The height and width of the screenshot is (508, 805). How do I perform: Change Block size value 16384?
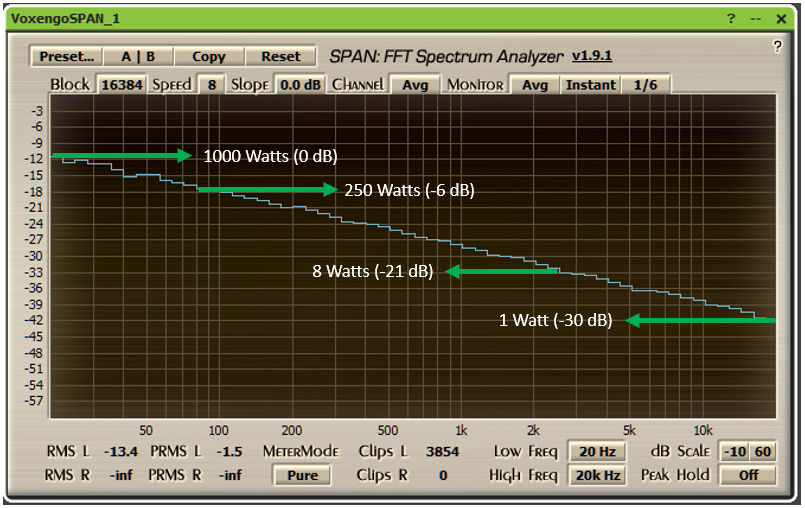pos(122,85)
